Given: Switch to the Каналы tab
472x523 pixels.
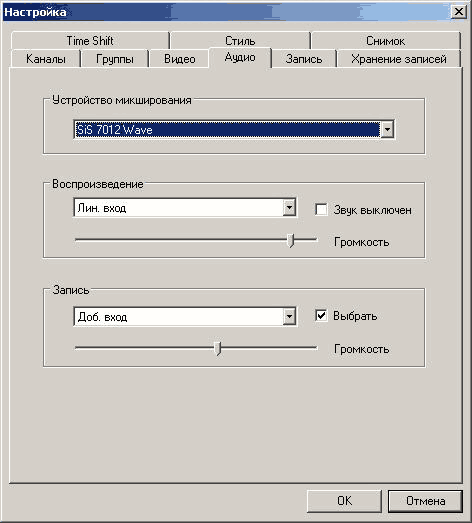Looking at the screenshot, I should 46,59.
